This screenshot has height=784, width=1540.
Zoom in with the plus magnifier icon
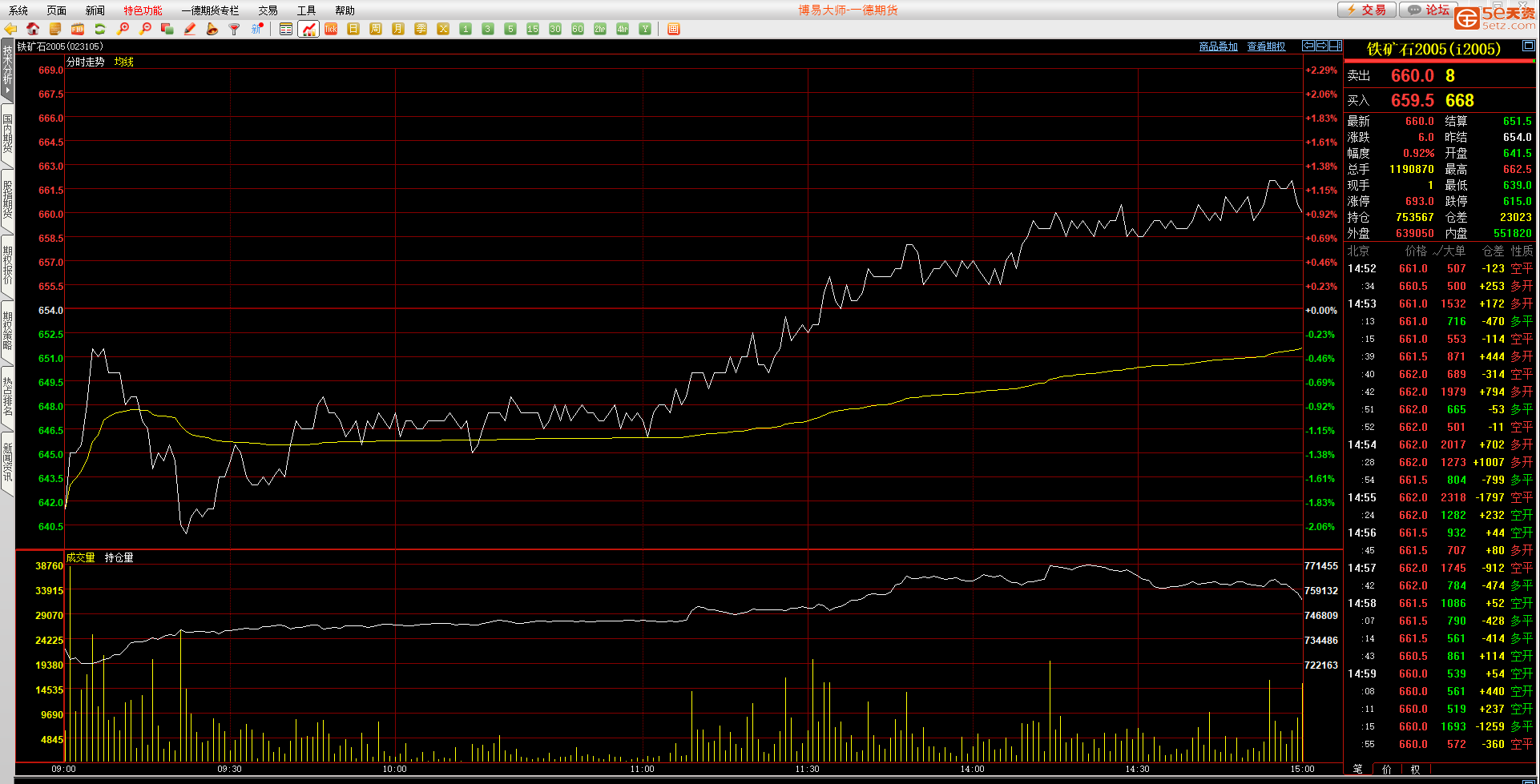(123, 29)
